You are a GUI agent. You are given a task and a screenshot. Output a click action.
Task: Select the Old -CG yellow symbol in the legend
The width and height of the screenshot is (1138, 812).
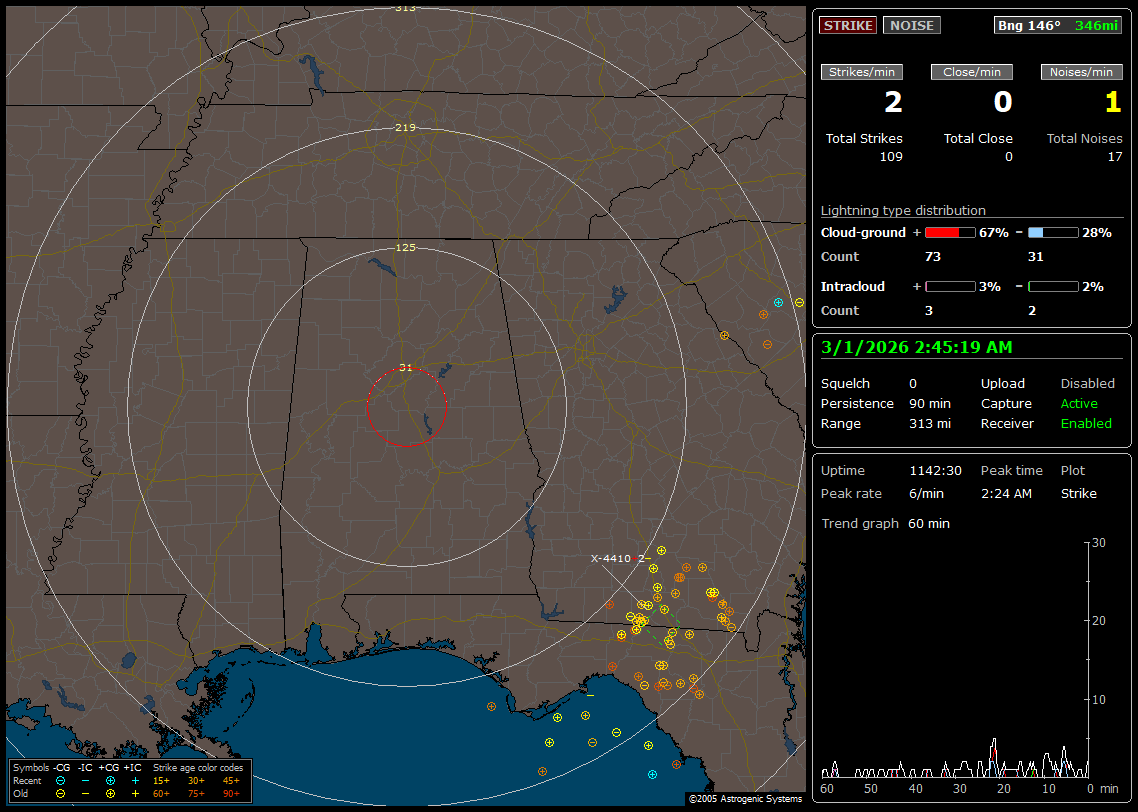click(x=61, y=793)
